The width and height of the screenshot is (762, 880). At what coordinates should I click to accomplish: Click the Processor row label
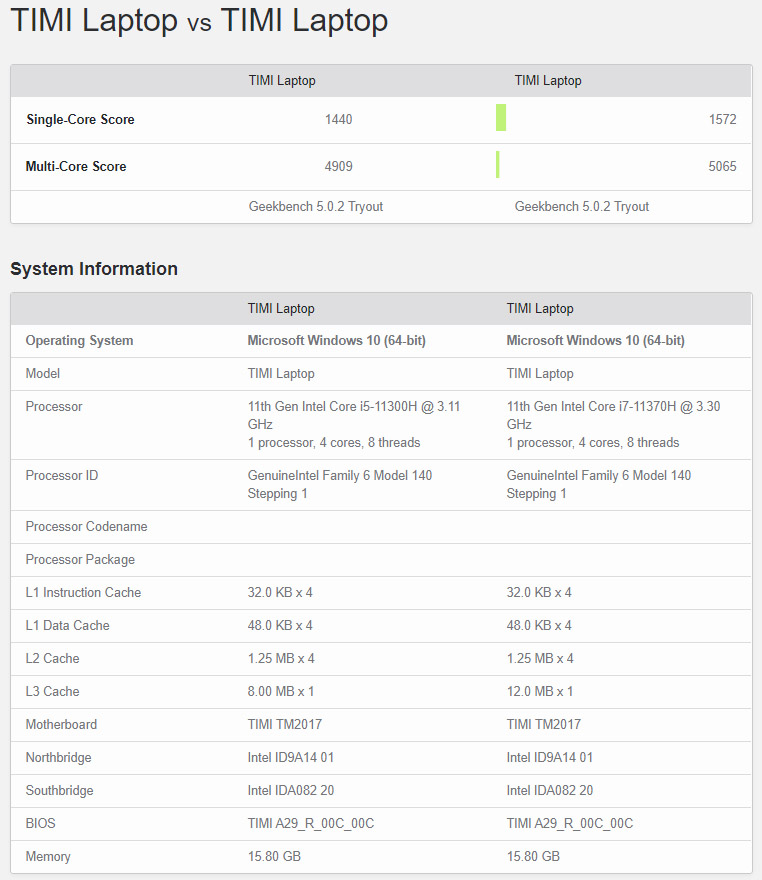(54, 407)
